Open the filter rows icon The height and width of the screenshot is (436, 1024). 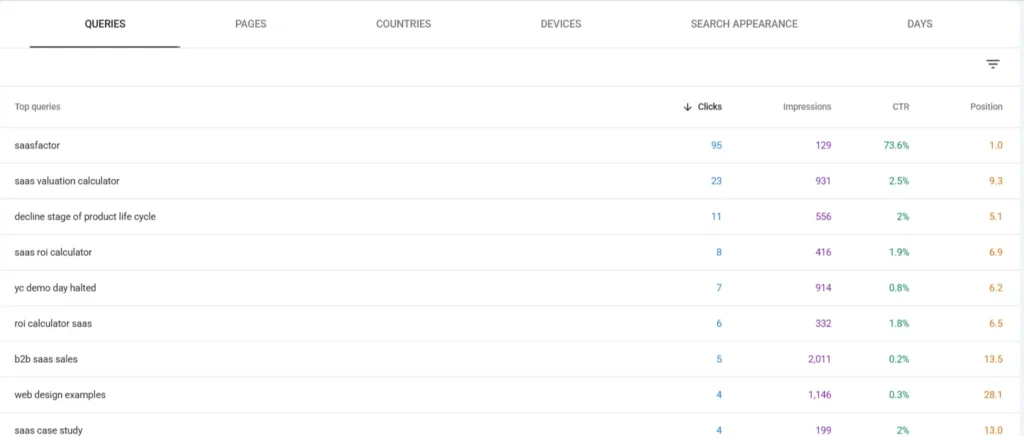coord(993,64)
